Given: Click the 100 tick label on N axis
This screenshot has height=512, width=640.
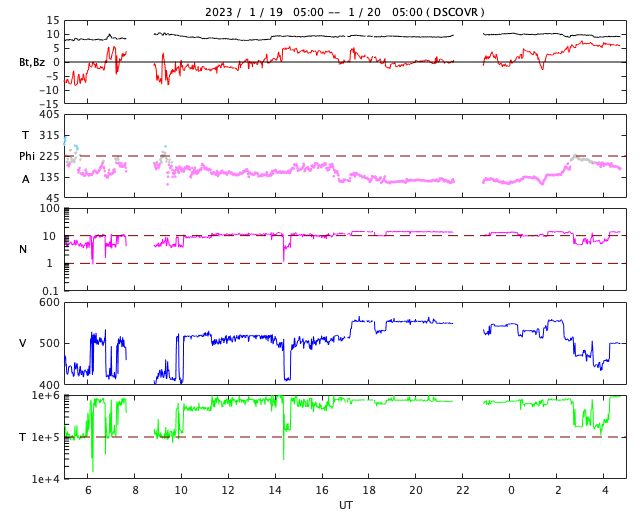Looking at the screenshot, I should click(49, 209).
